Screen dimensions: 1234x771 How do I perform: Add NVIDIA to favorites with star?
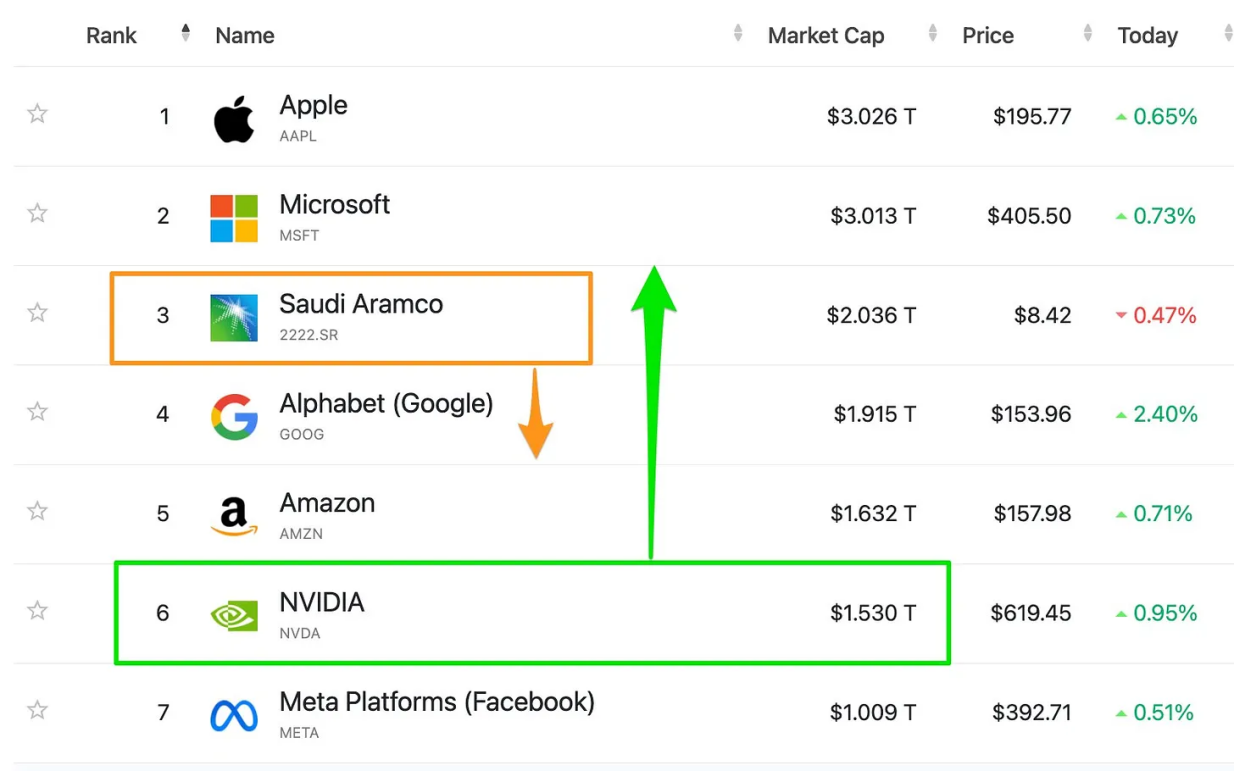pyautogui.click(x=38, y=610)
